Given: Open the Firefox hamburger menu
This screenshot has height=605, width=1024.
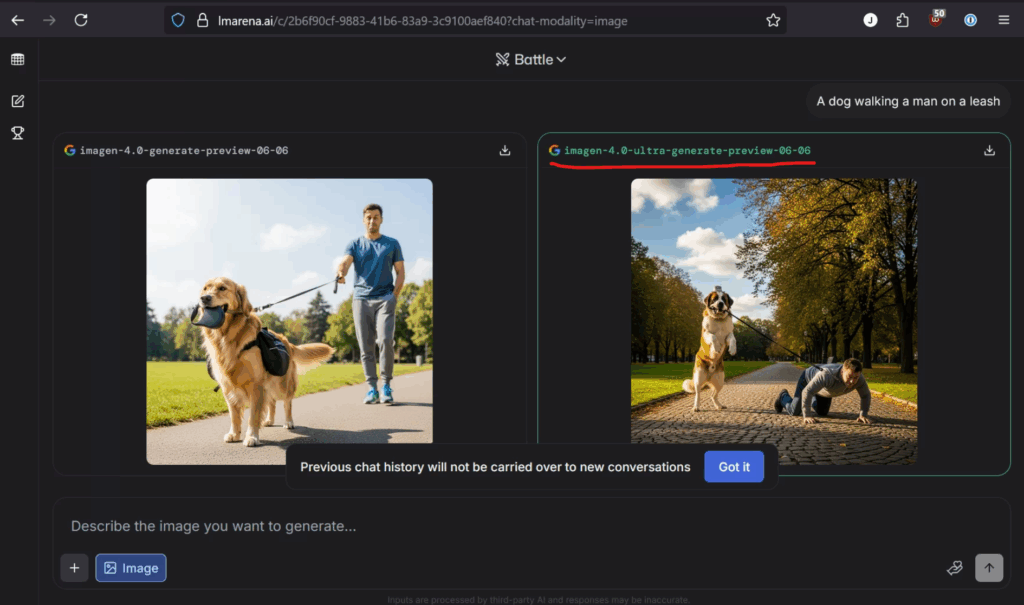Looking at the screenshot, I should tap(1003, 19).
